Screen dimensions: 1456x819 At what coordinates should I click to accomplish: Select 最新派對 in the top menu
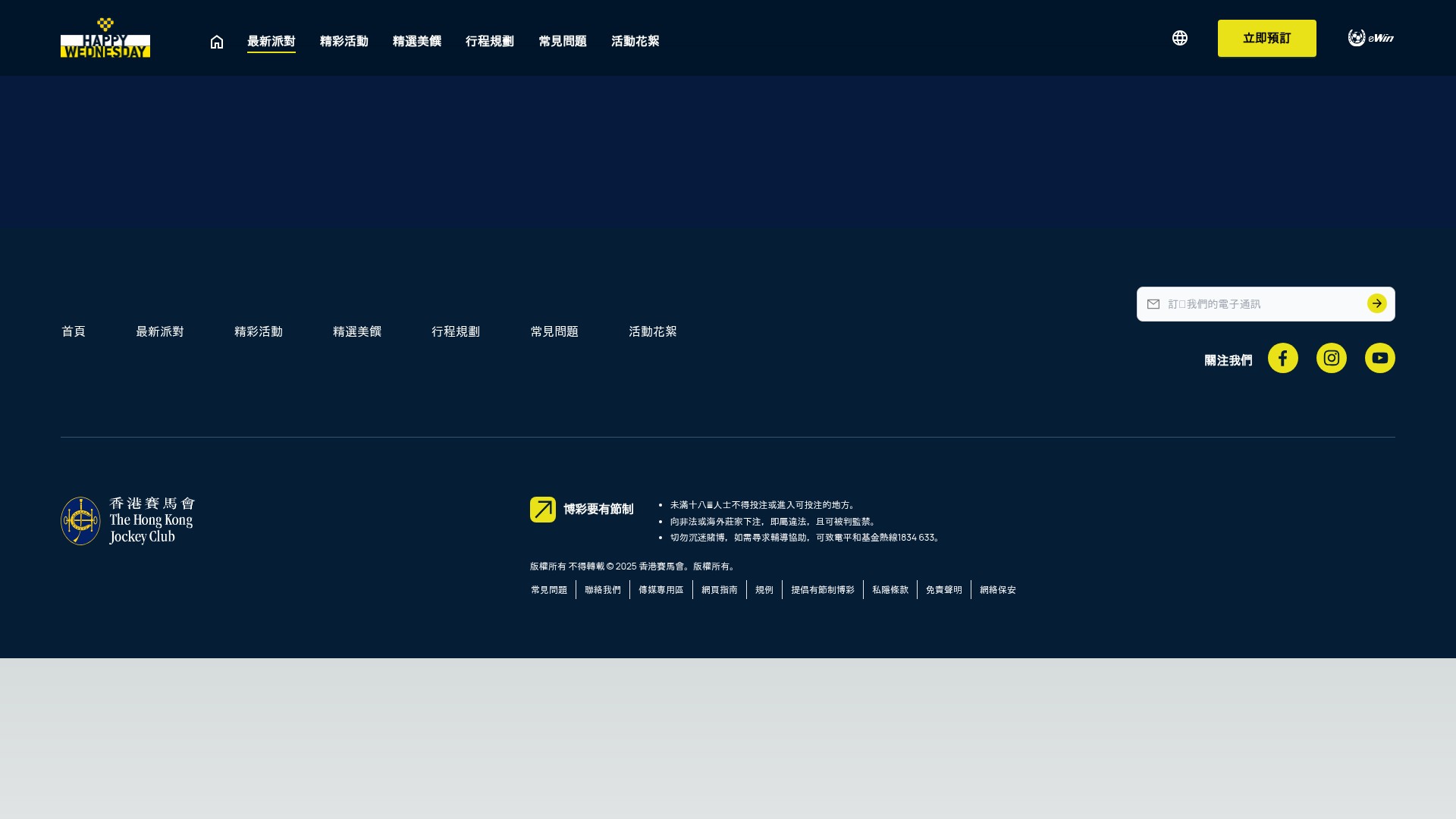click(271, 42)
